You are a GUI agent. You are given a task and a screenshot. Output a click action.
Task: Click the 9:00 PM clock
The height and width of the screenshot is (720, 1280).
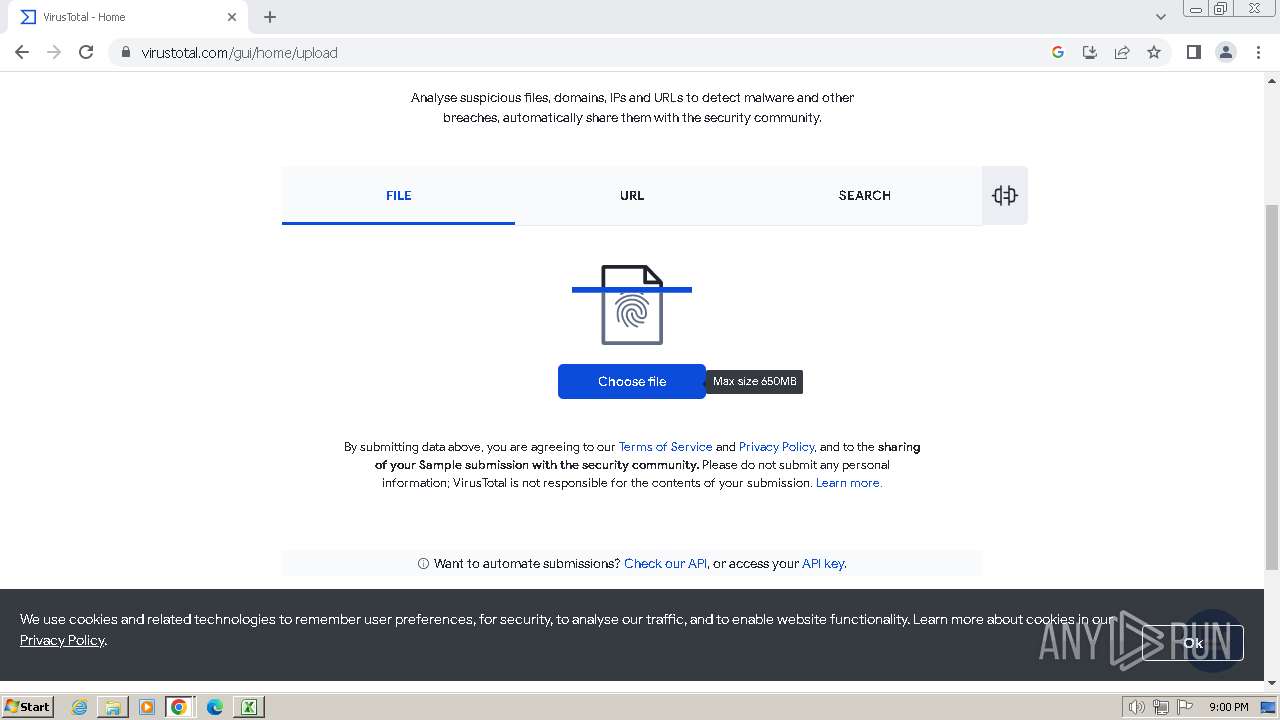[1228, 707]
